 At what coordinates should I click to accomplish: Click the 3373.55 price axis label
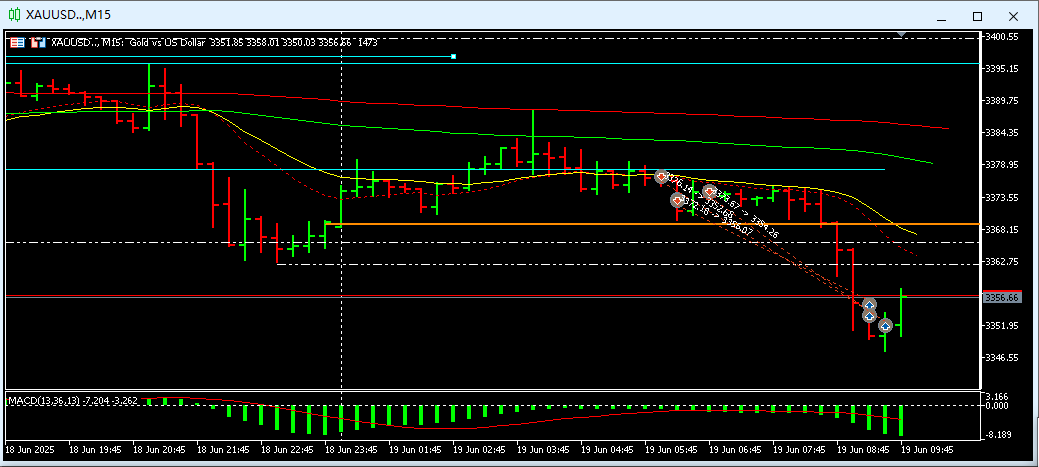pos(1002,197)
